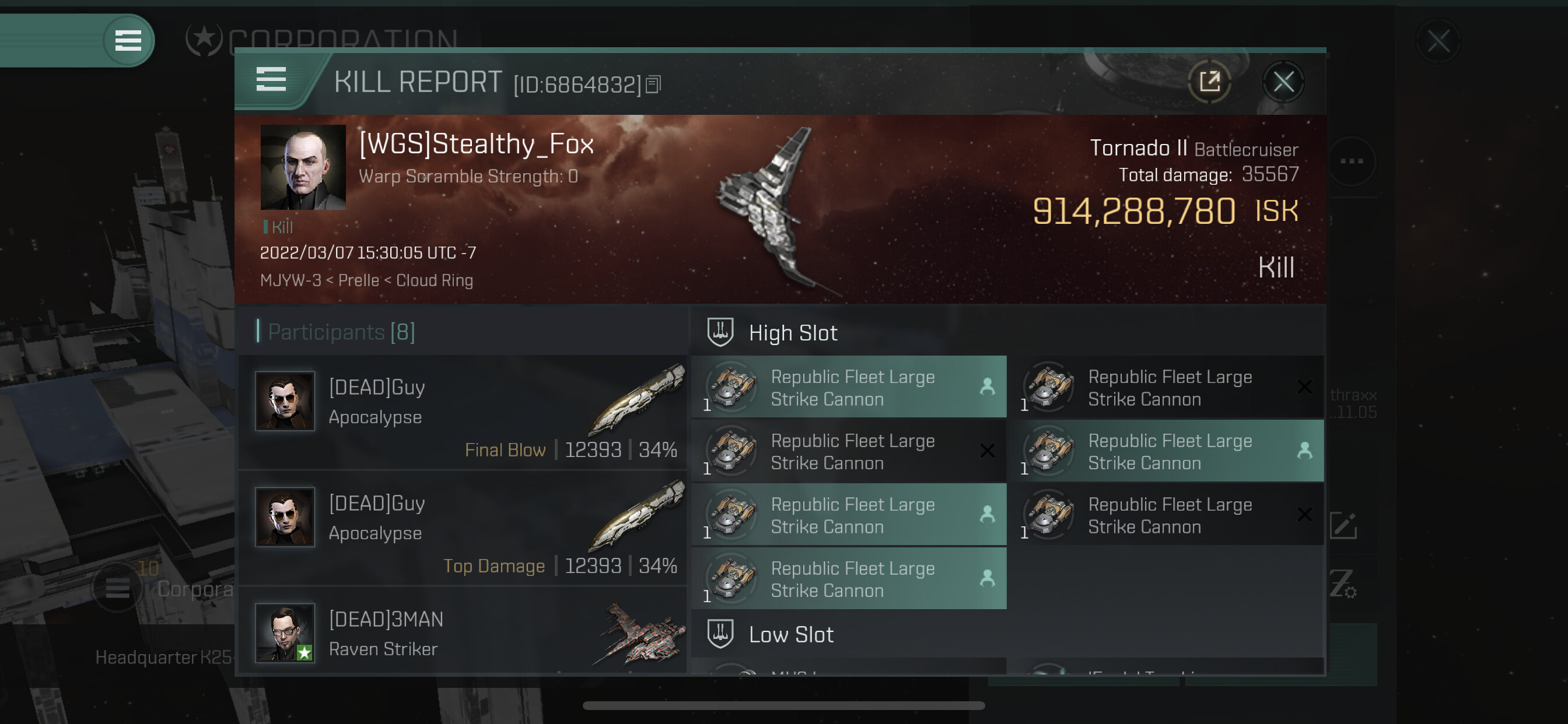
Task: Click dropped person icon on second-row right cannon
Action: pos(1304,451)
